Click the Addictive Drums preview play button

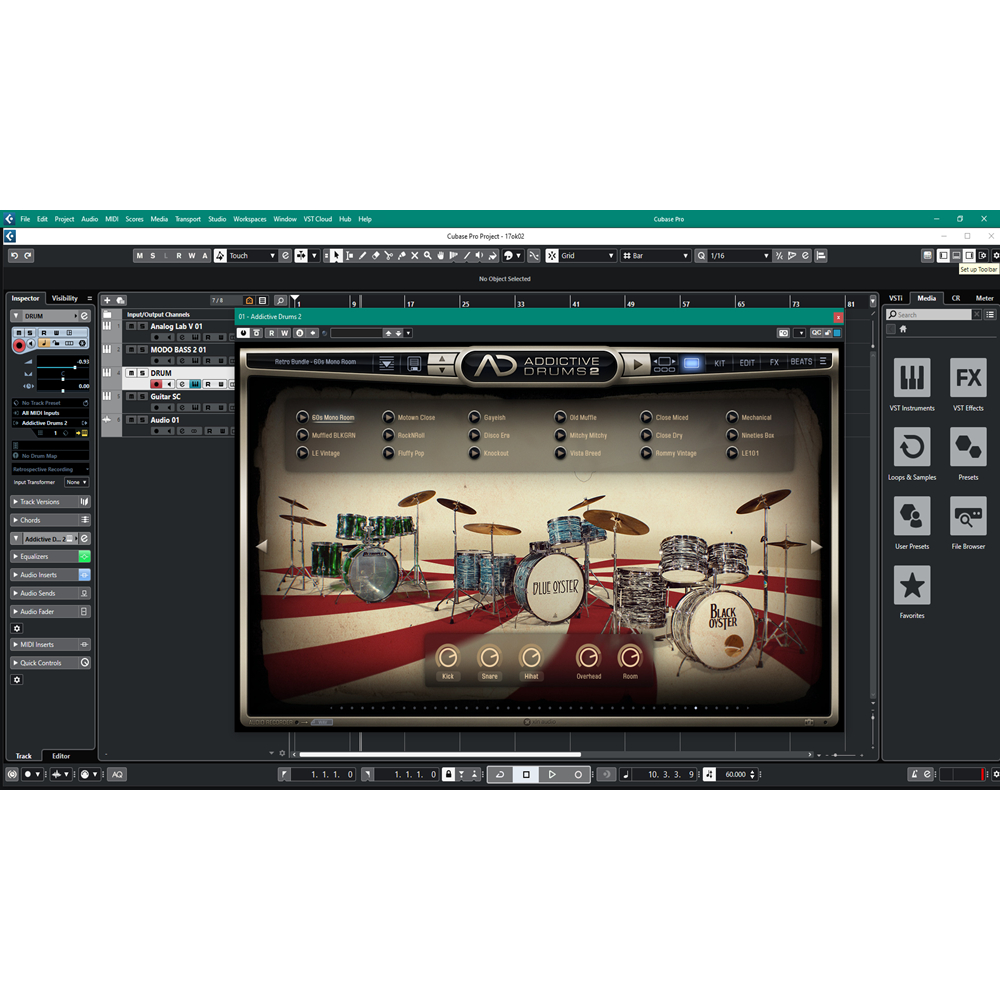point(637,365)
